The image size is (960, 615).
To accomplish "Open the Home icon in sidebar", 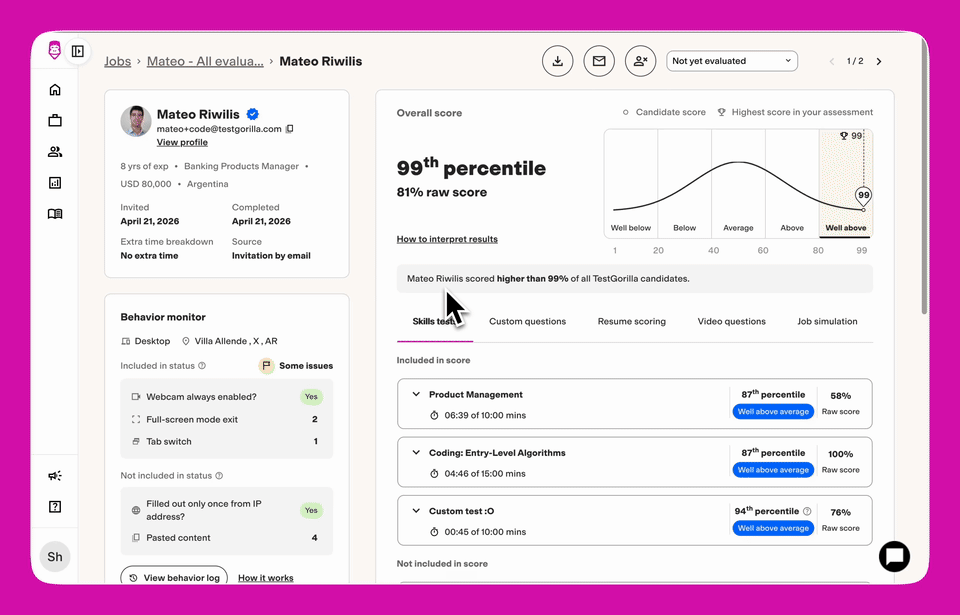I will pyautogui.click(x=55, y=90).
